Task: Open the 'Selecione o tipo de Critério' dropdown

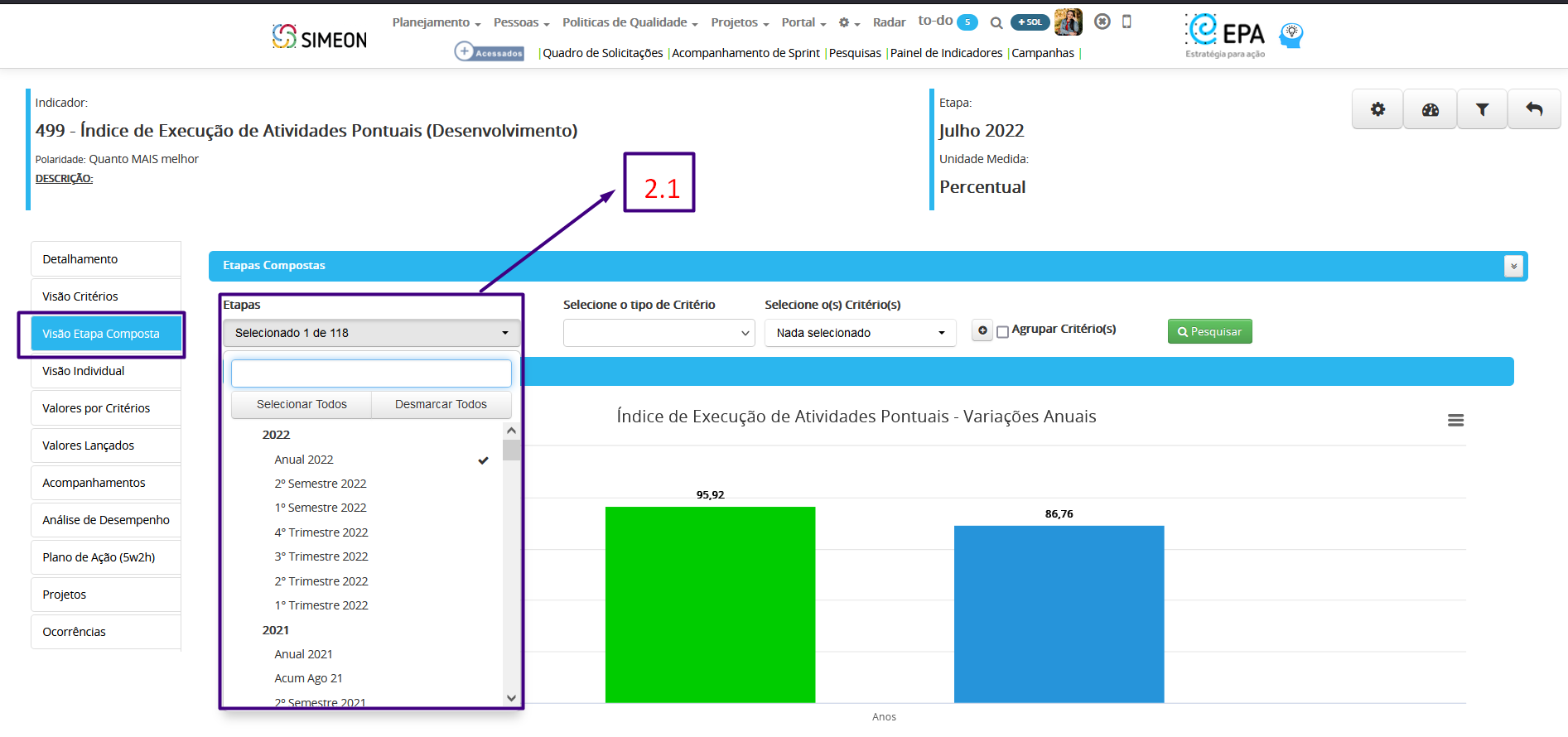Action: click(659, 333)
